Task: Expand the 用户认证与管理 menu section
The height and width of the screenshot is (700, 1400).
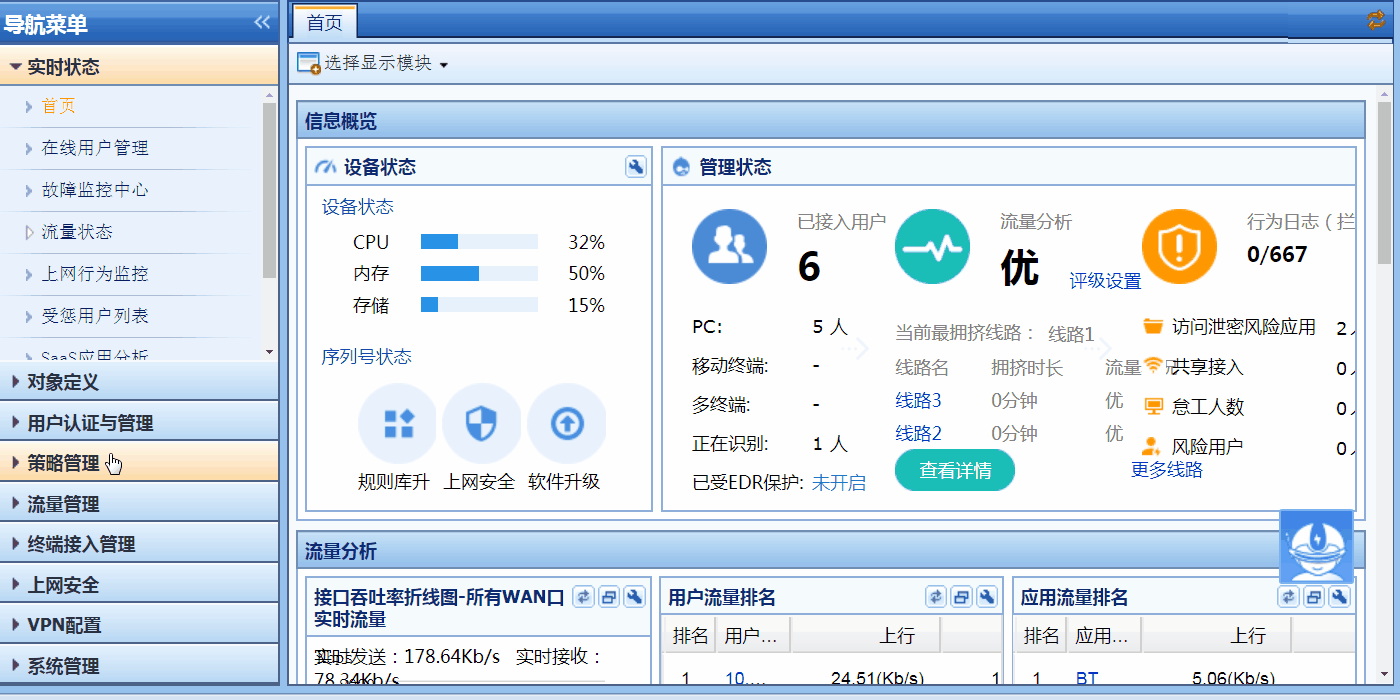Action: point(139,423)
